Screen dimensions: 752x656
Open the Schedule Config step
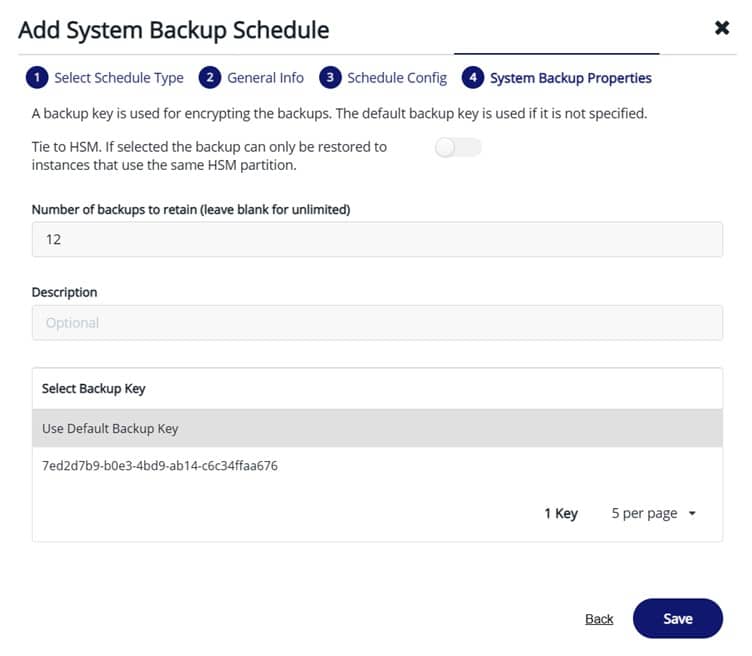pyautogui.click(x=396, y=78)
